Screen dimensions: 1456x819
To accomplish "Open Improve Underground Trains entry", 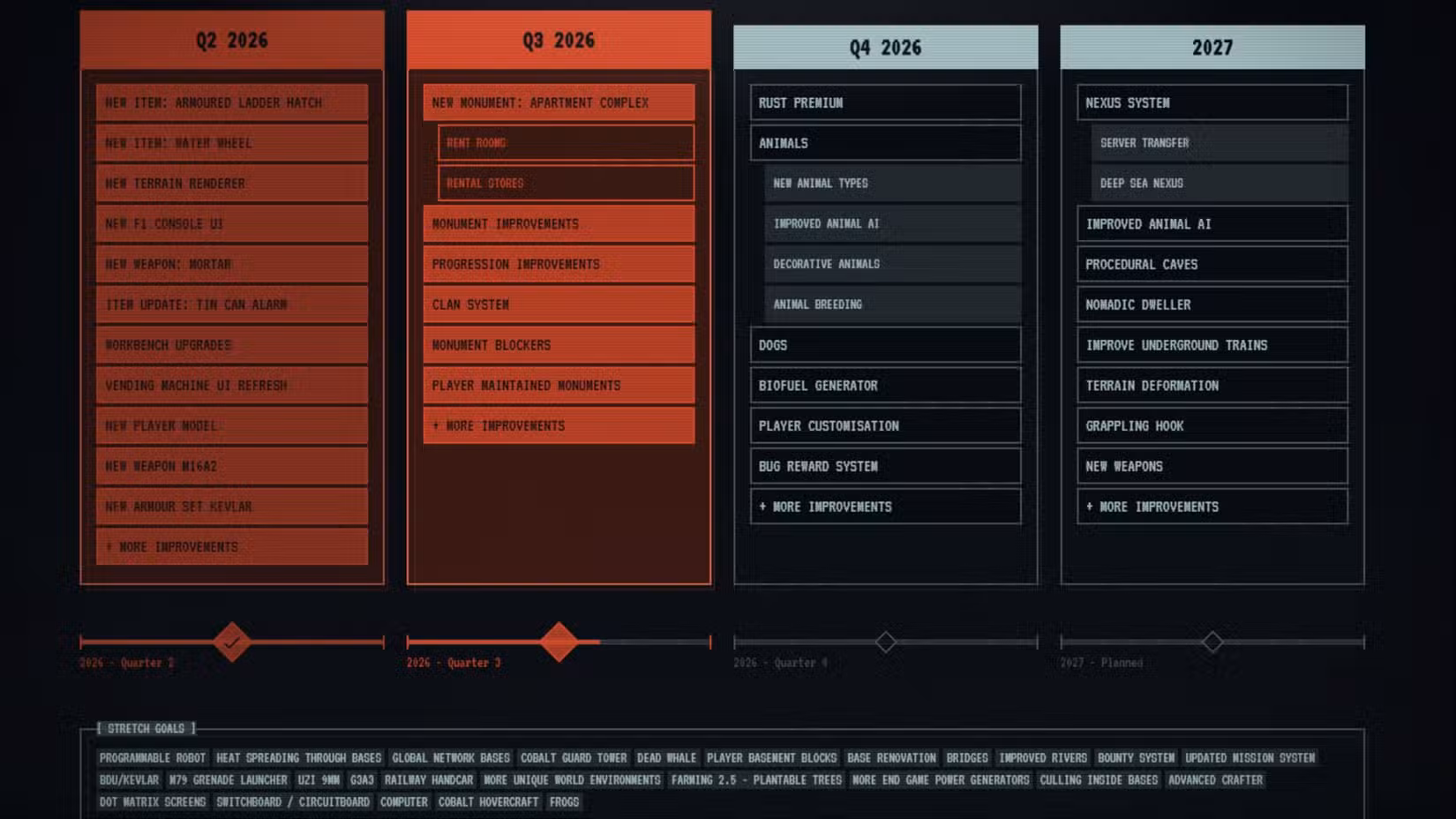I will [x=1212, y=345].
